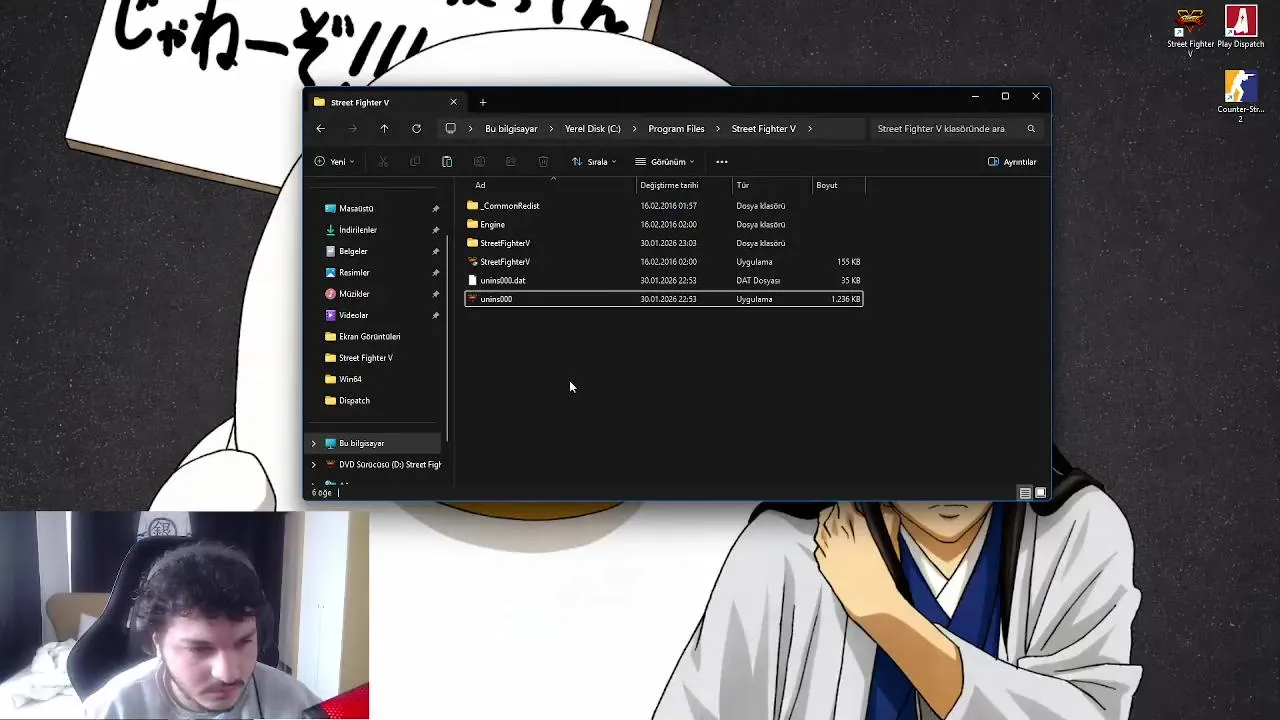This screenshot has width=1280, height=720.
Task: Refresh the current folder view
Action: (x=416, y=129)
